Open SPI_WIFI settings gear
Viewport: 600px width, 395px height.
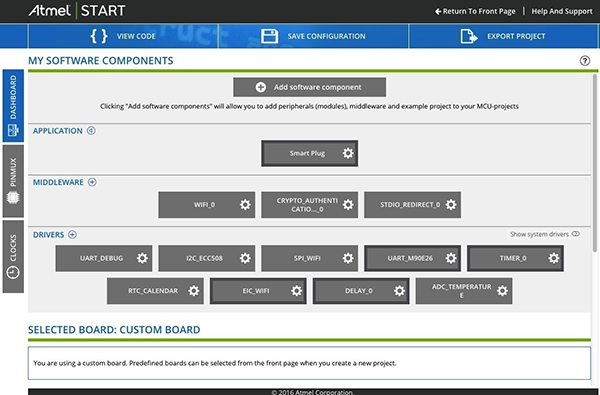[348, 258]
